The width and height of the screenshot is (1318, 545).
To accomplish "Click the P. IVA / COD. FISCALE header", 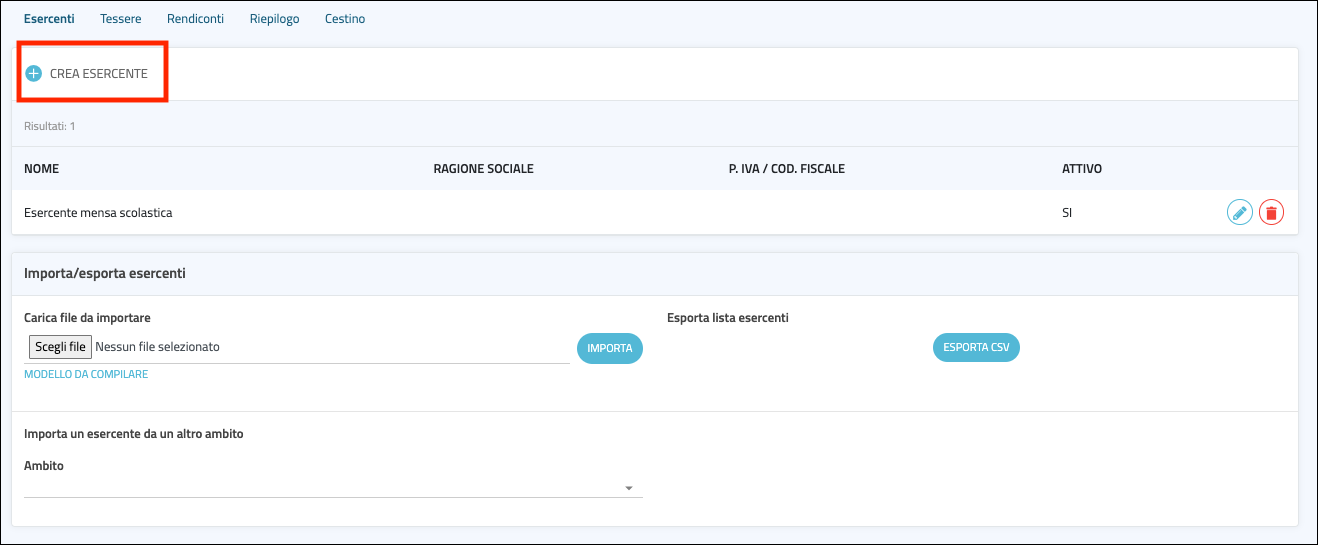I will (786, 169).
